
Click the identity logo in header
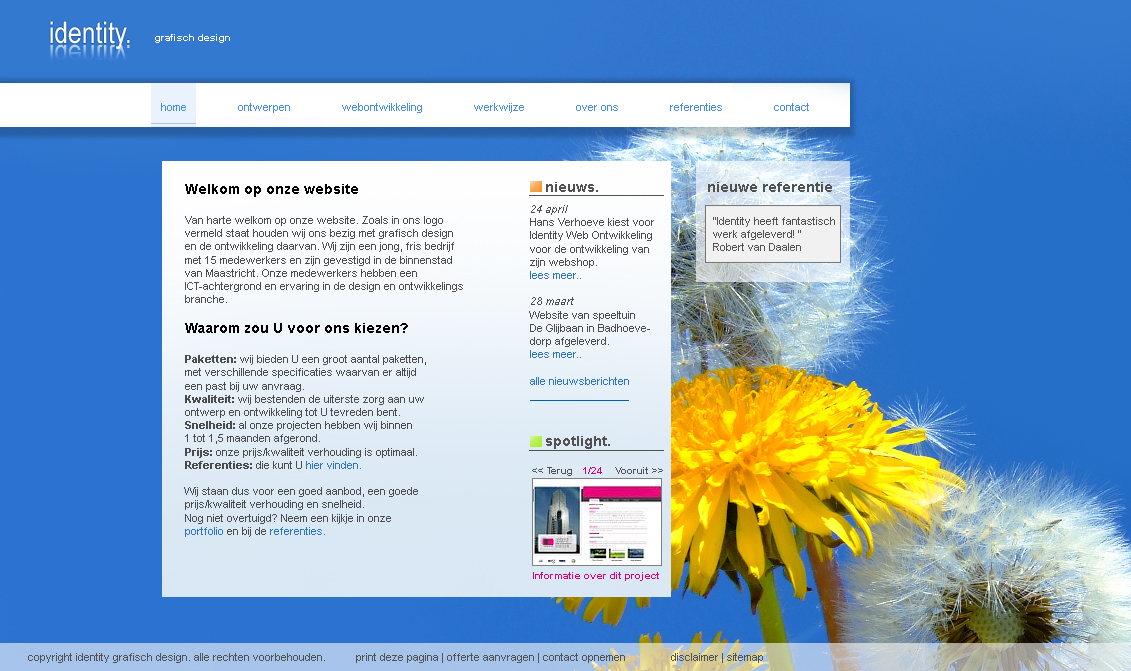tap(89, 38)
